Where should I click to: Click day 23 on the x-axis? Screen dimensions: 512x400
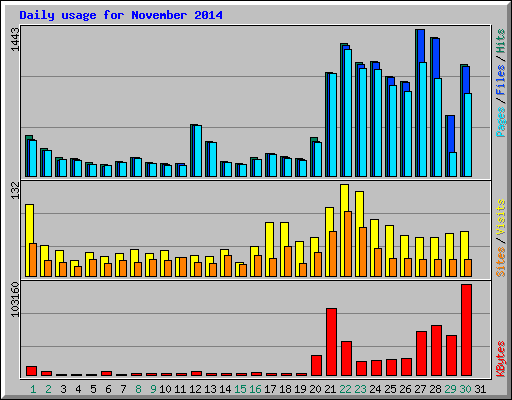[360, 389]
